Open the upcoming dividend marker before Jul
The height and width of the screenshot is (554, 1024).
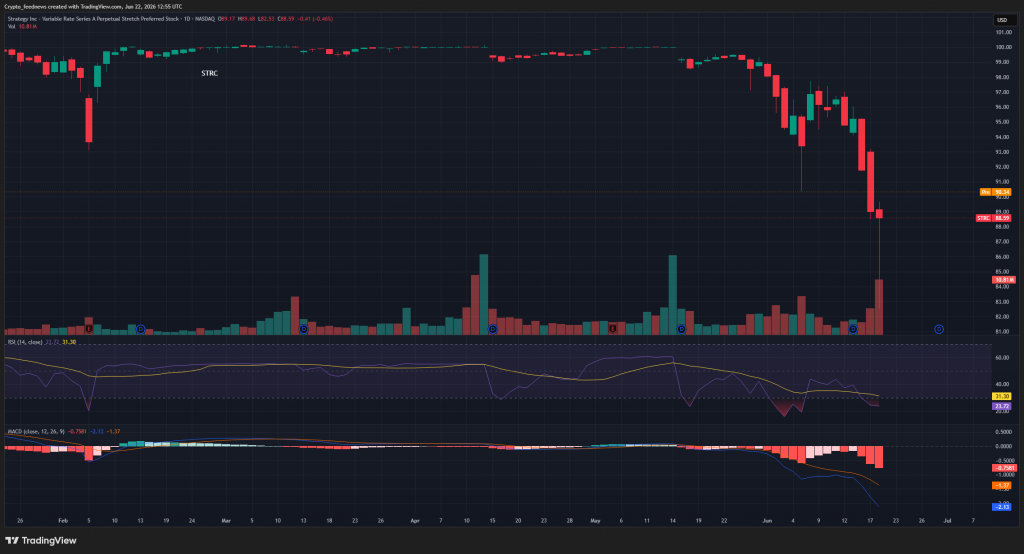938,329
